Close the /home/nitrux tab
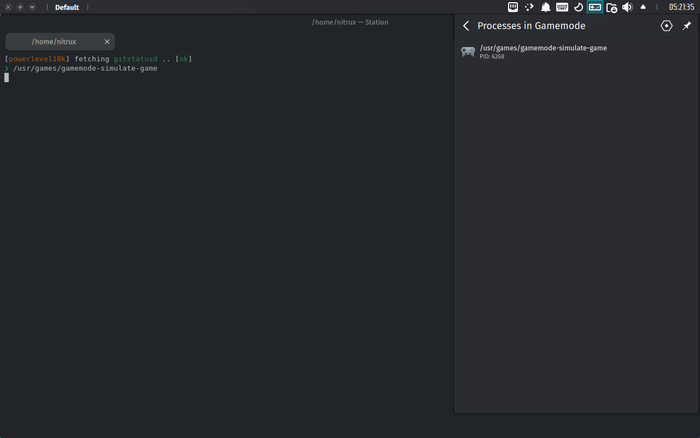This screenshot has width=700, height=438. click(x=107, y=42)
